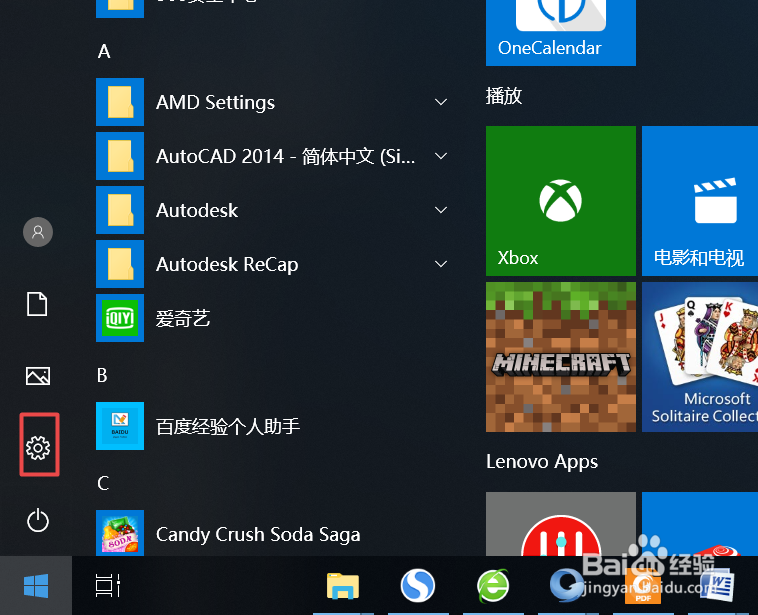Viewport: 758px width, 615px height.
Task: Click the letter B group header
Action: point(102,375)
